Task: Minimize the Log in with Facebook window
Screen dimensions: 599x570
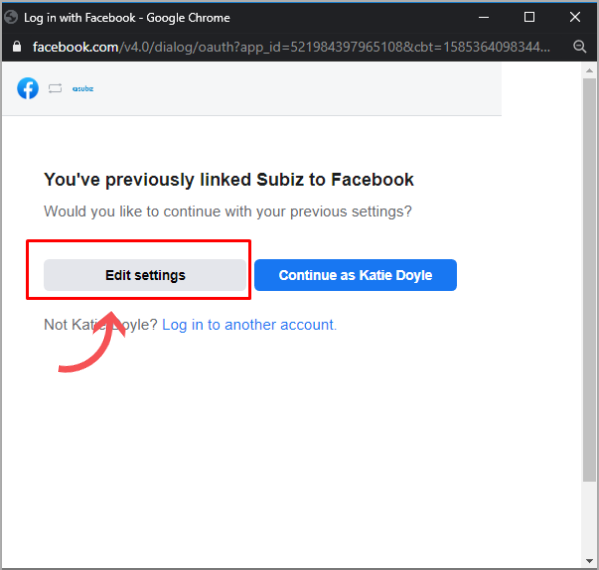Action: coord(484,17)
